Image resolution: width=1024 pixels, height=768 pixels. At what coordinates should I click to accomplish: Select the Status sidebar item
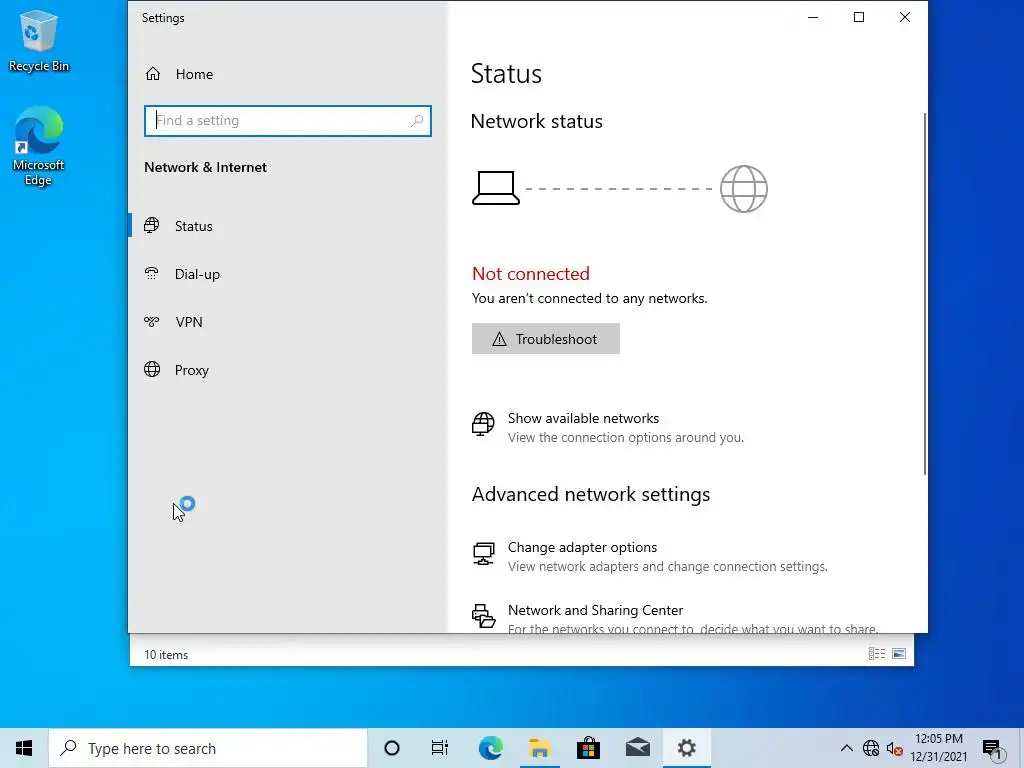click(288, 226)
